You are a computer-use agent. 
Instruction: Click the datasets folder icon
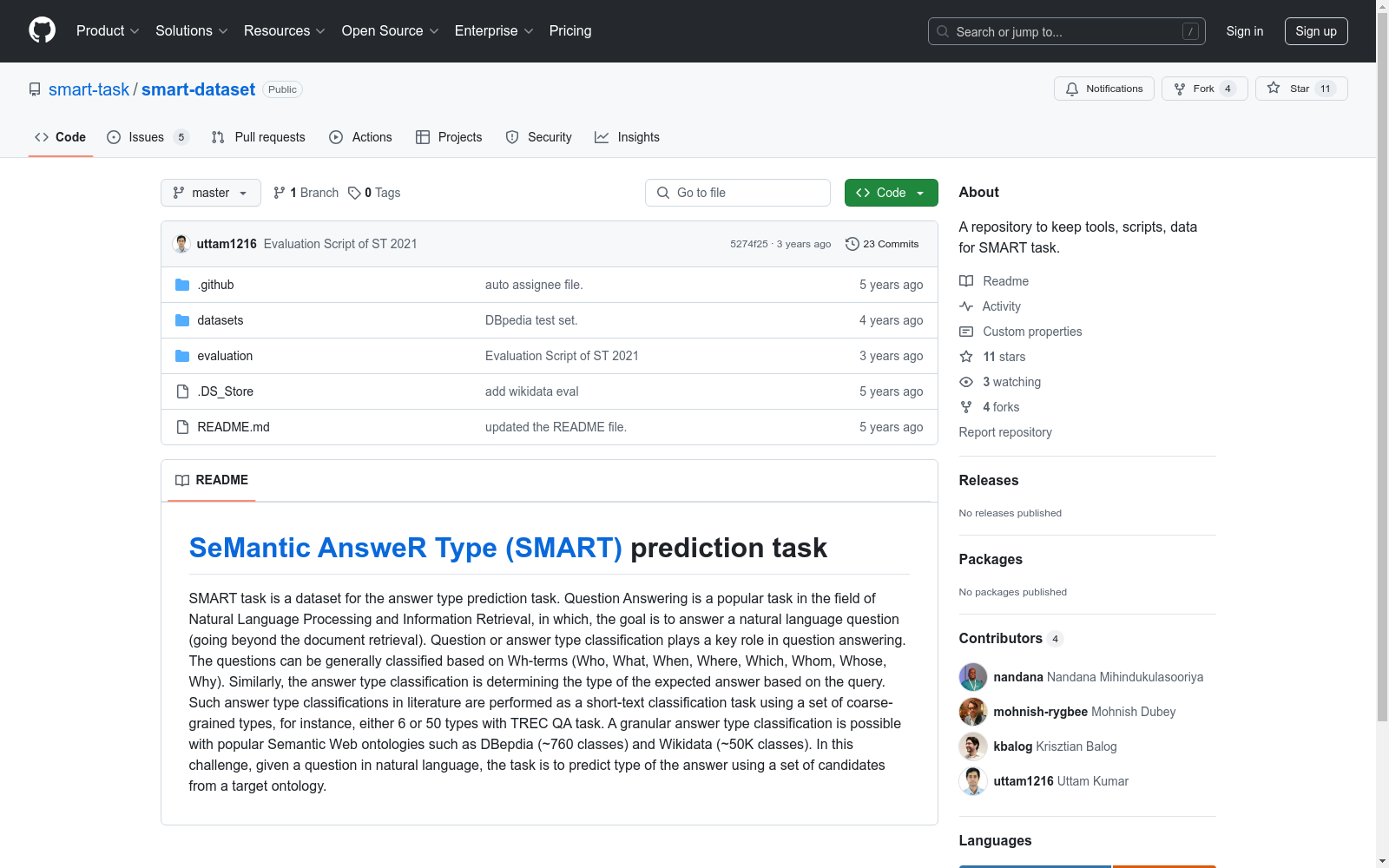pyautogui.click(x=182, y=320)
